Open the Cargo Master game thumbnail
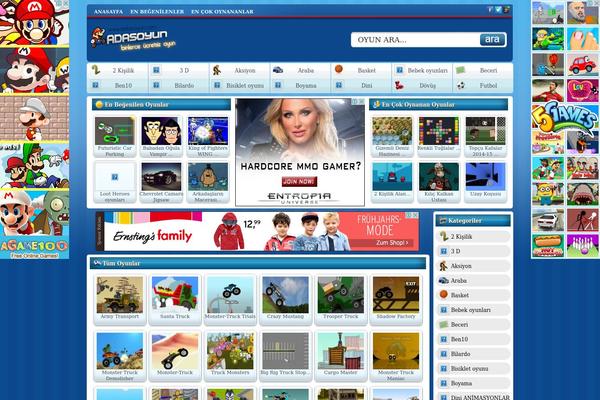This screenshot has height=400, width=600. pos(341,351)
